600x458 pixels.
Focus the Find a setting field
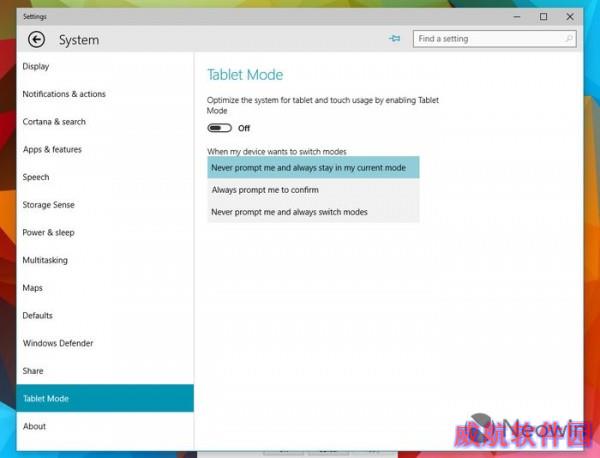point(494,39)
